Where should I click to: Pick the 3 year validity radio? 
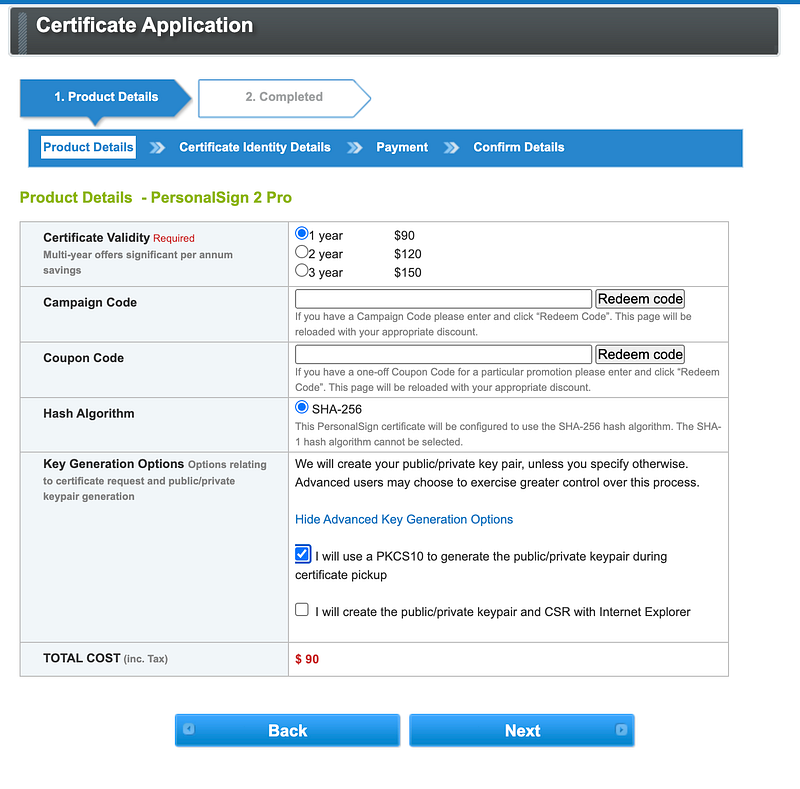tap(302, 270)
